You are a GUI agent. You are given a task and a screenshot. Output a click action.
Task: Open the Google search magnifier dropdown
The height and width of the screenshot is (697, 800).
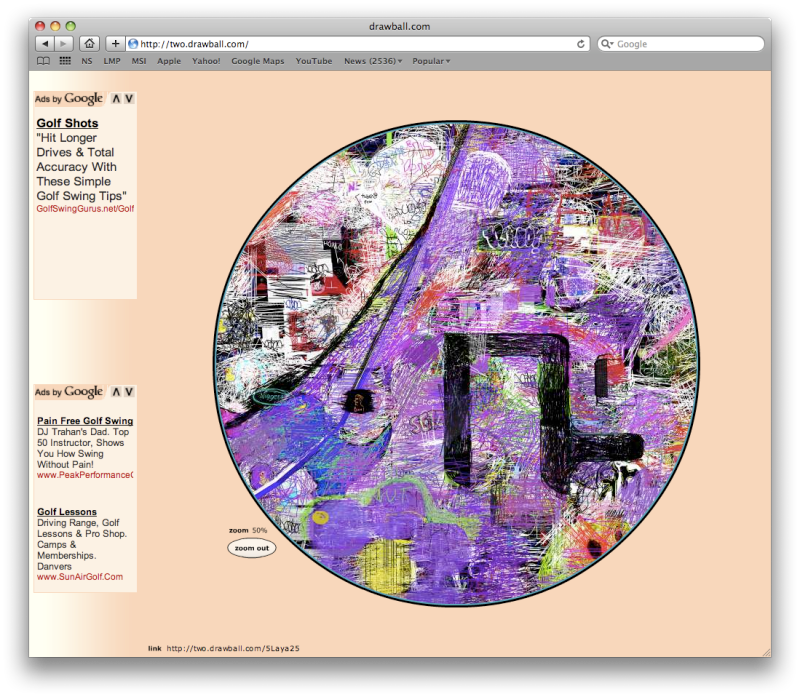click(608, 44)
